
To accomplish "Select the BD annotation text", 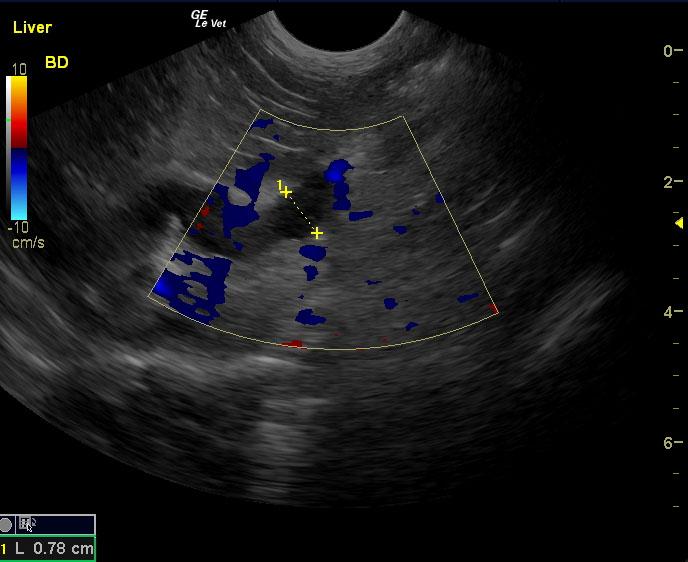I will click(x=57, y=63).
